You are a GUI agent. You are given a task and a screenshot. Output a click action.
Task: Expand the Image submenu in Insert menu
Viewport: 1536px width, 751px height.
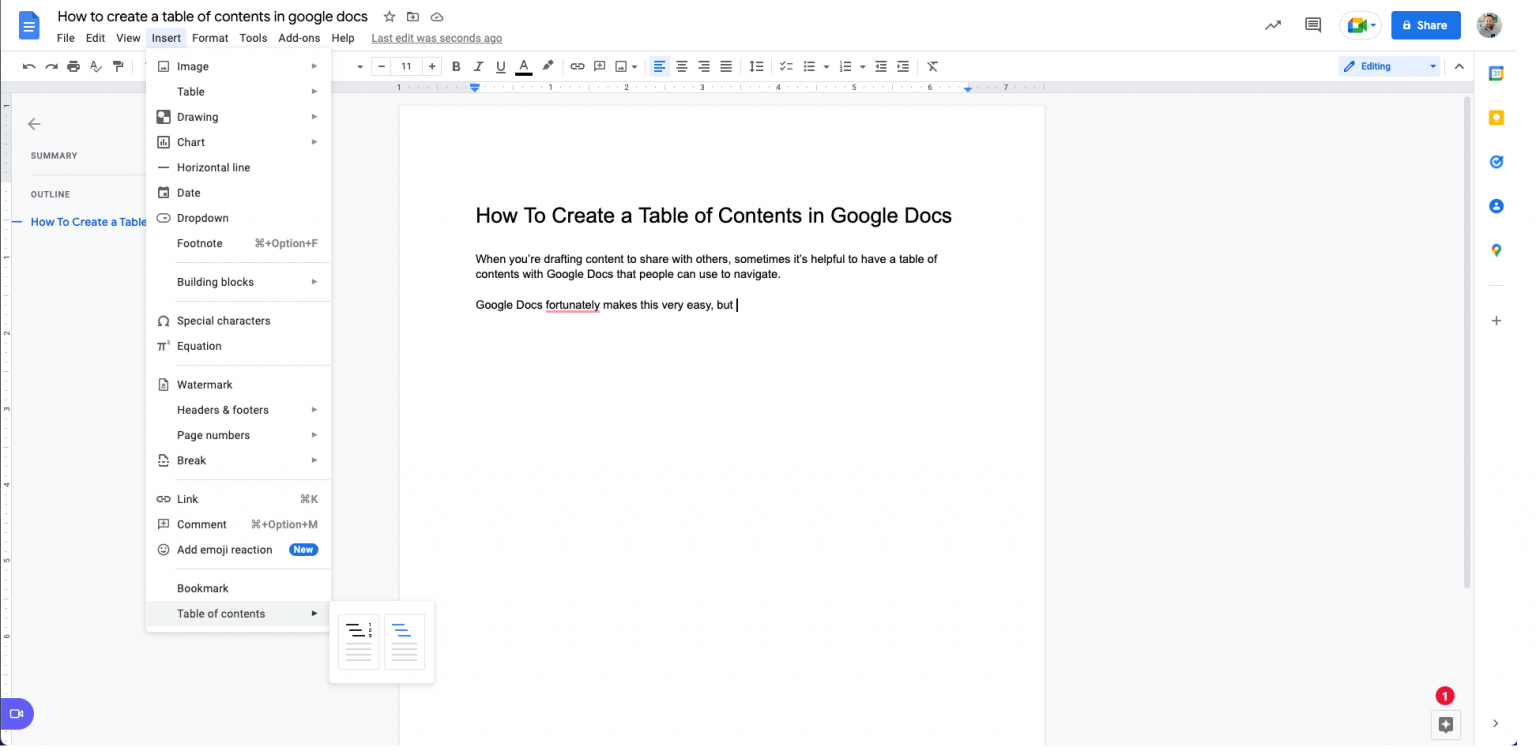tap(238, 67)
